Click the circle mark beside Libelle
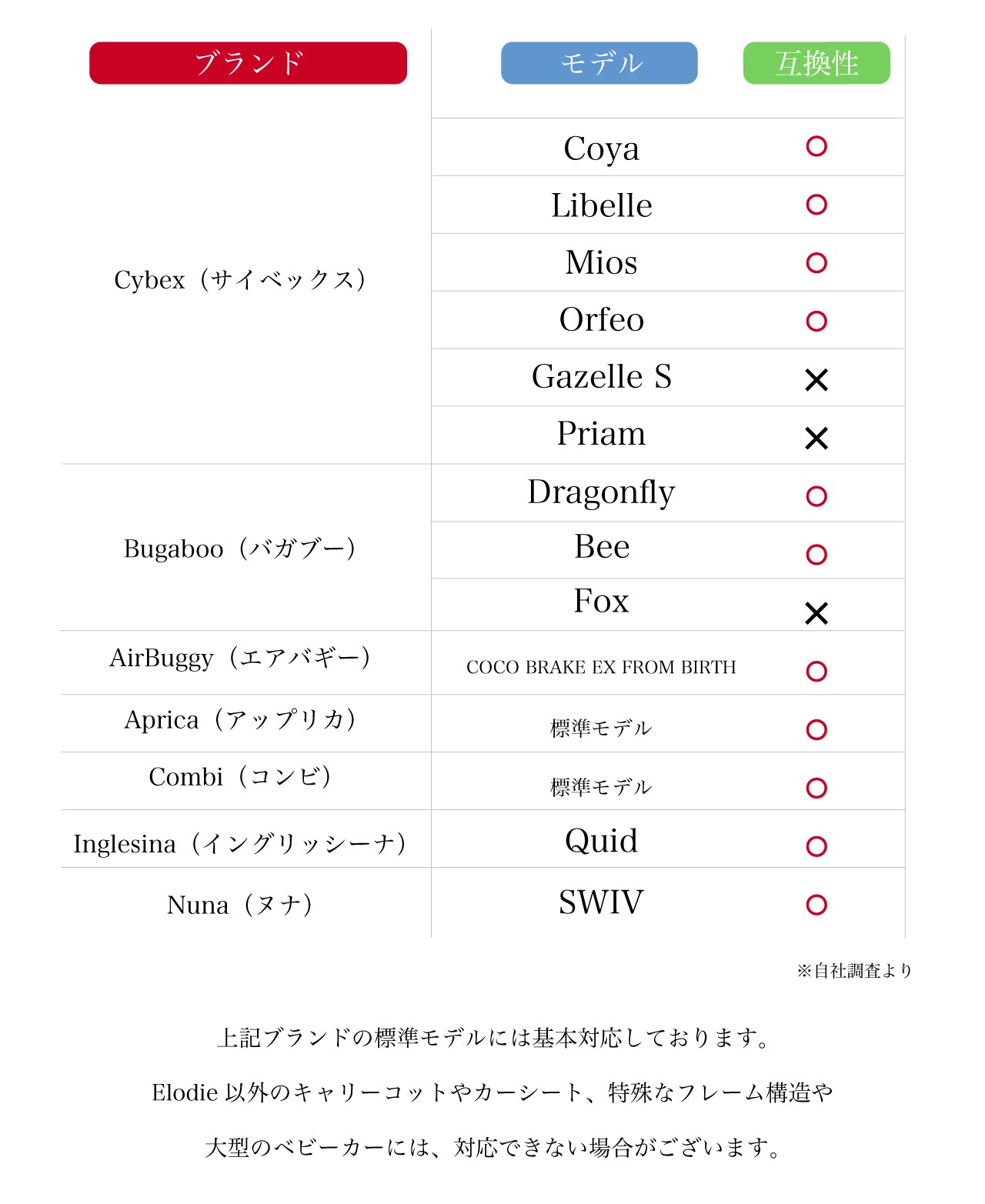This screenshot has width=985, height=1204. pyautogui.click(x=816, y=205)
